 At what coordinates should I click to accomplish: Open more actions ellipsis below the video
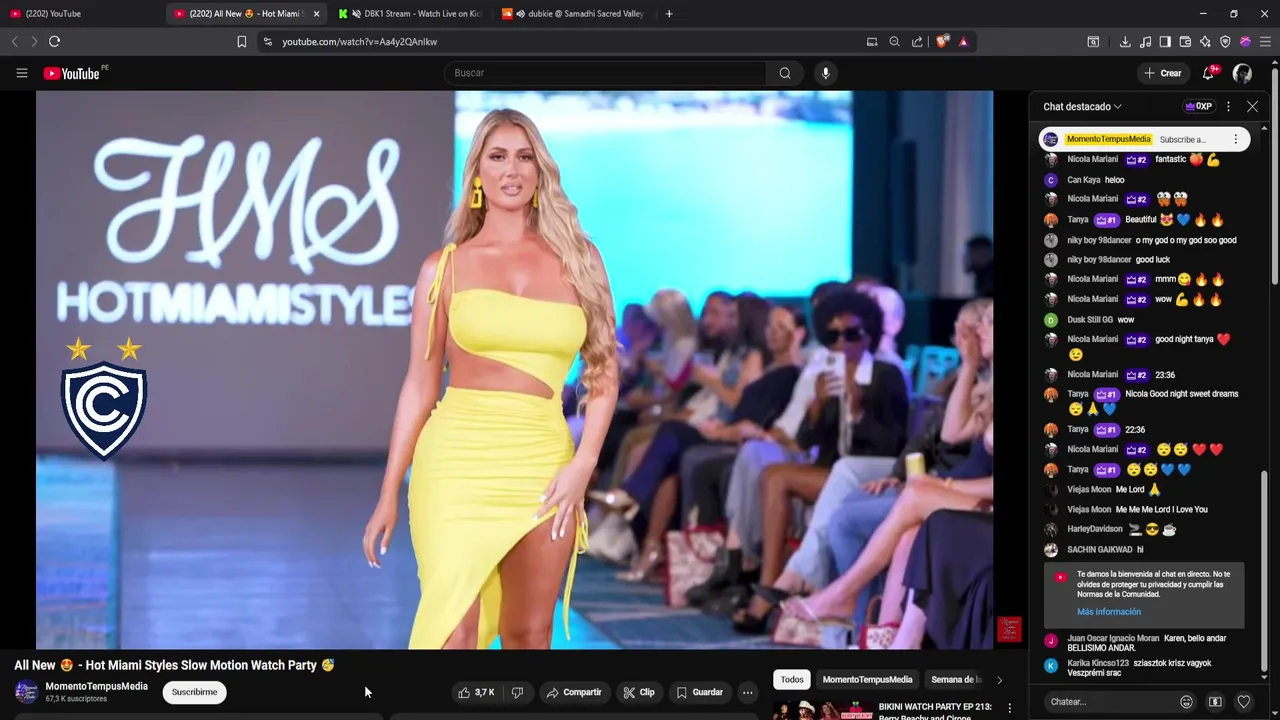[x=747, y=692]
